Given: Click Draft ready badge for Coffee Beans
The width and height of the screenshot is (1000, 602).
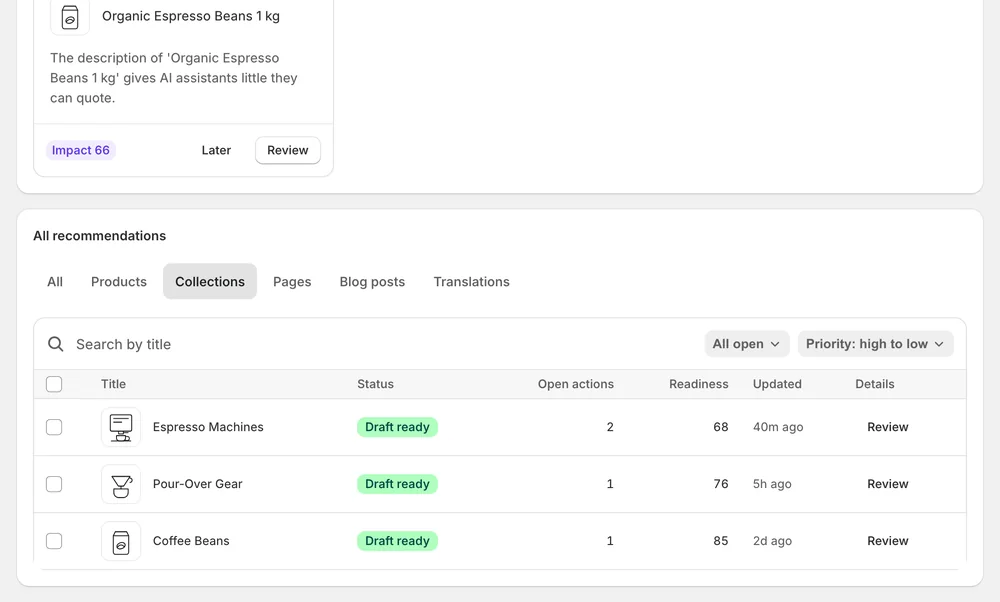Looking at the screenshot, I should click(397, 541).
